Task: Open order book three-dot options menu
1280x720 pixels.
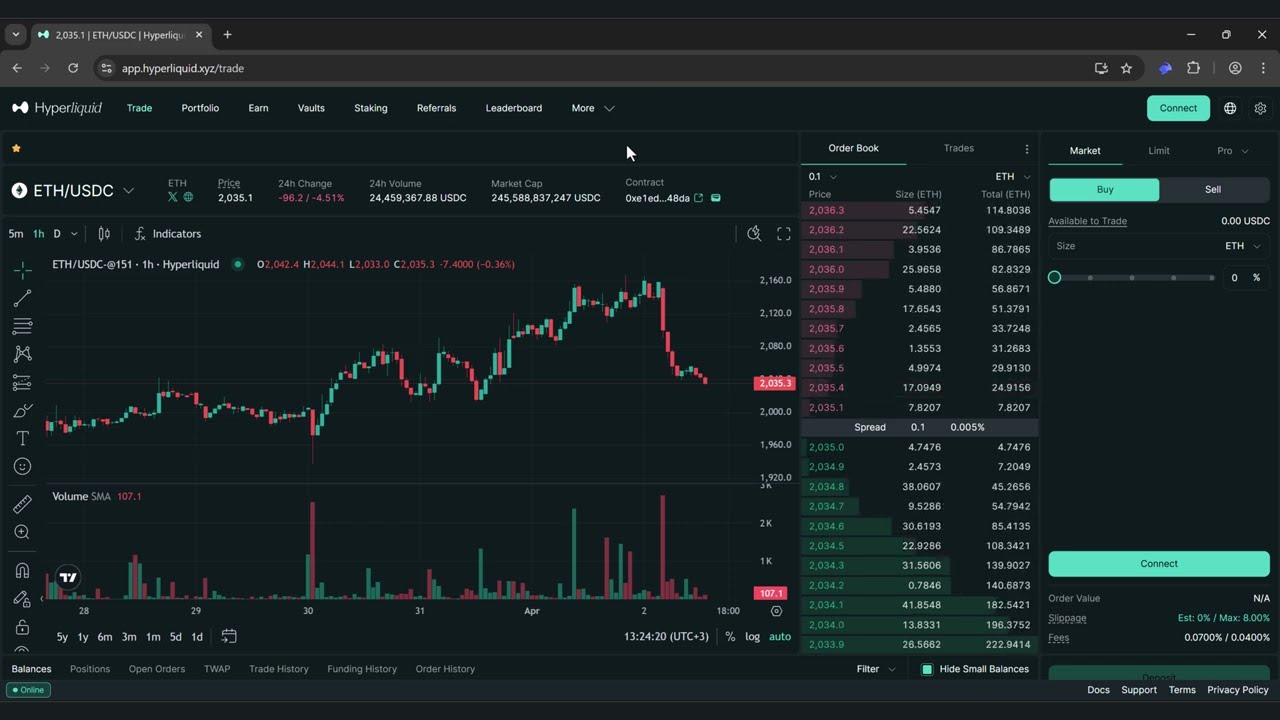Action: click(1026, 149)
